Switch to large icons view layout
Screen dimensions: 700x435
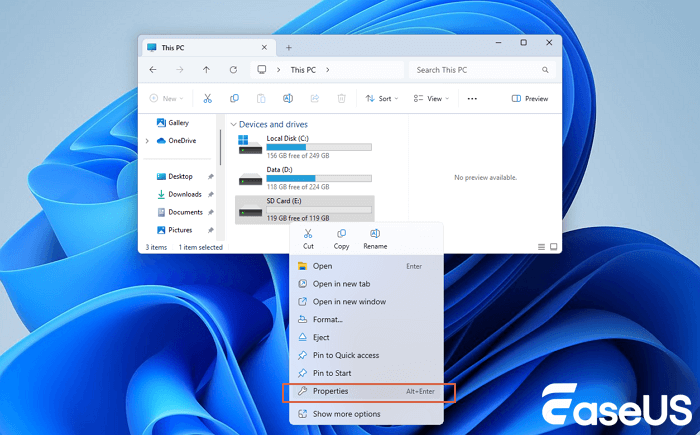point(554,247)
